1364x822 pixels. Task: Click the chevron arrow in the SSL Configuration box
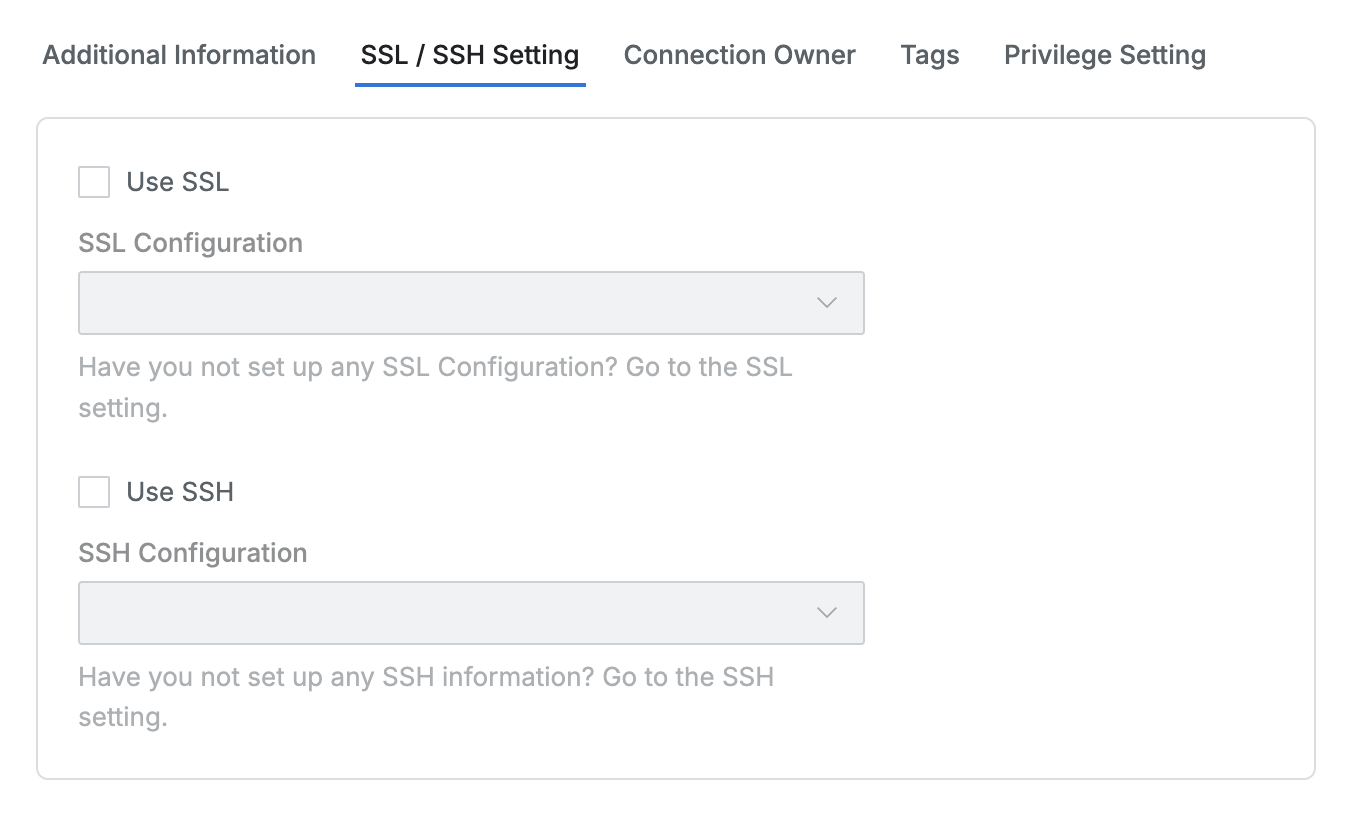coord(826,303)
